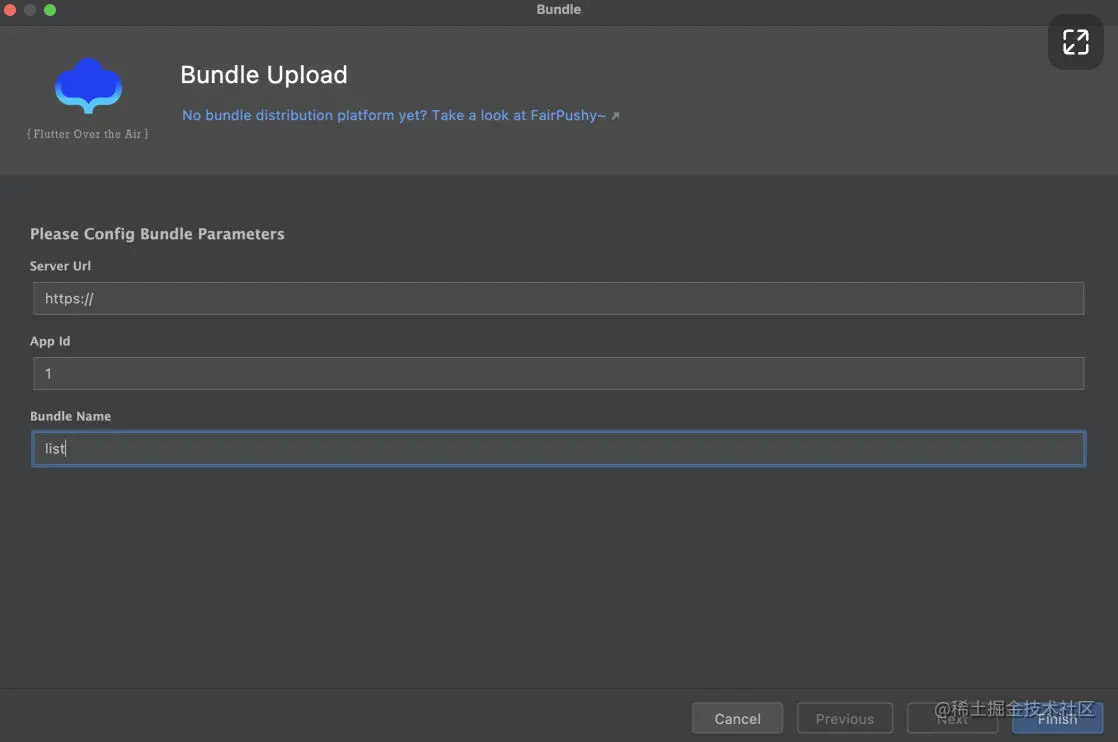
Task: Click Finish to upload the bundle
Action: [1057, 718]
